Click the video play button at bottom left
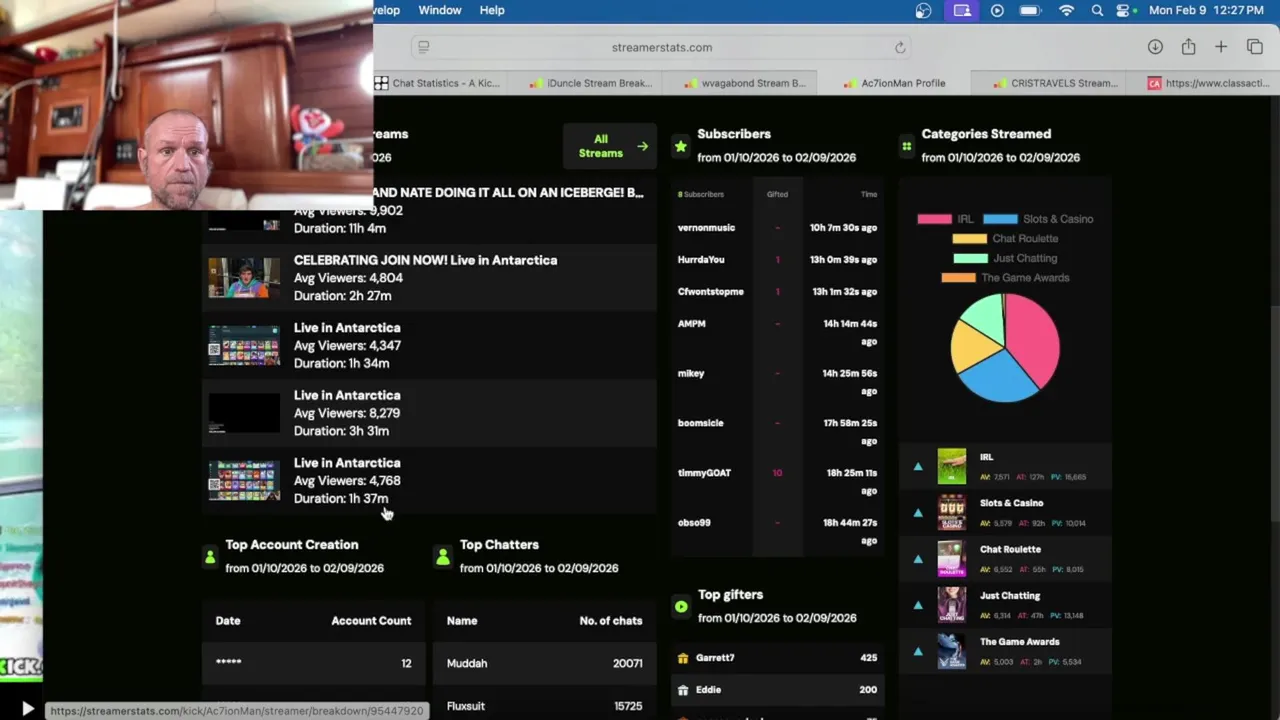Viewport: 1280px width, 720px height. coord(27,708)
